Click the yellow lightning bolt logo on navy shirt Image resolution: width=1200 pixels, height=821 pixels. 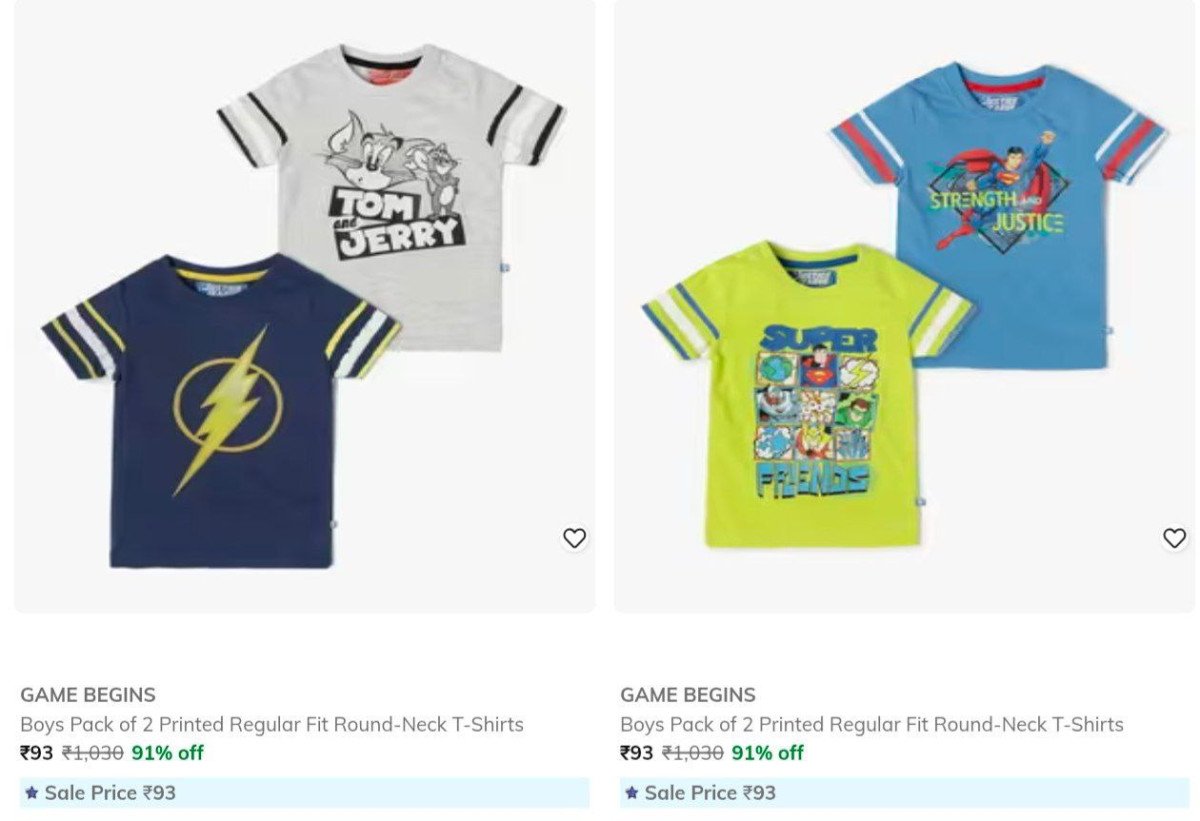(228, 407)
